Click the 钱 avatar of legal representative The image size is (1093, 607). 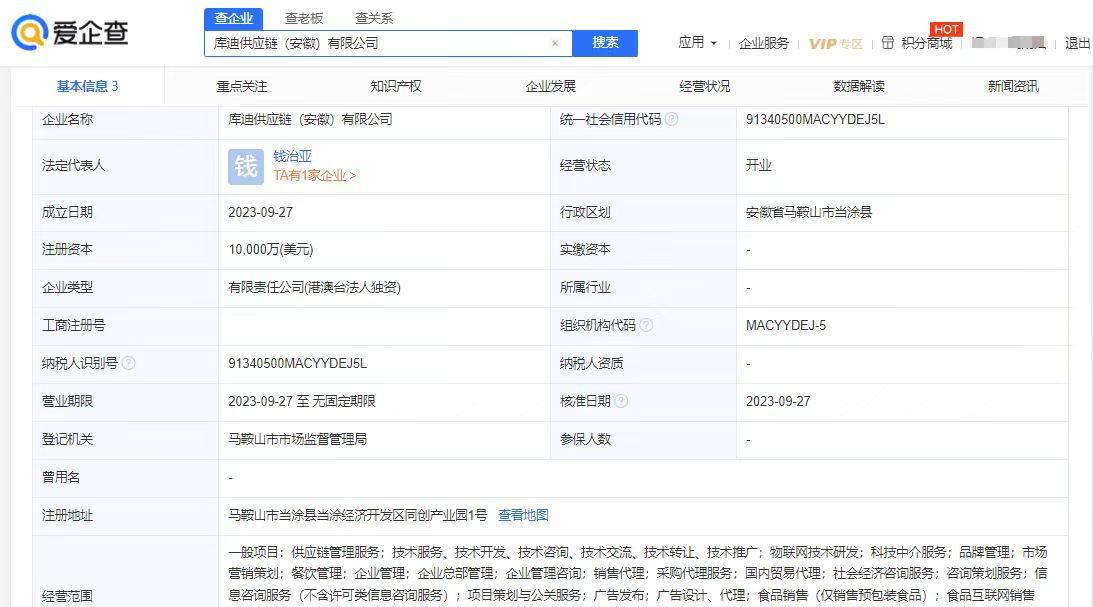[246, 167]
